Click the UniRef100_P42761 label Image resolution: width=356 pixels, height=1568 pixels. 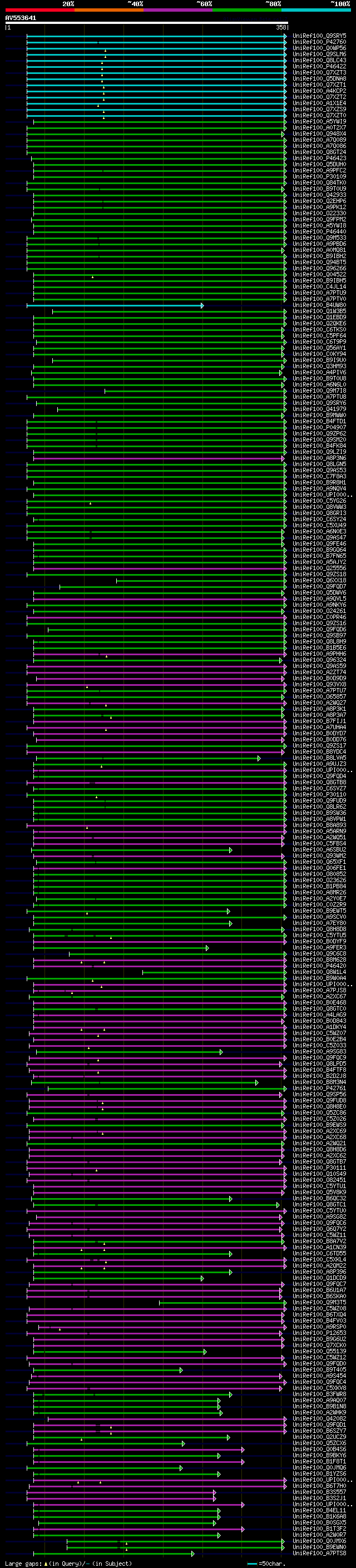coord(319,1089)
